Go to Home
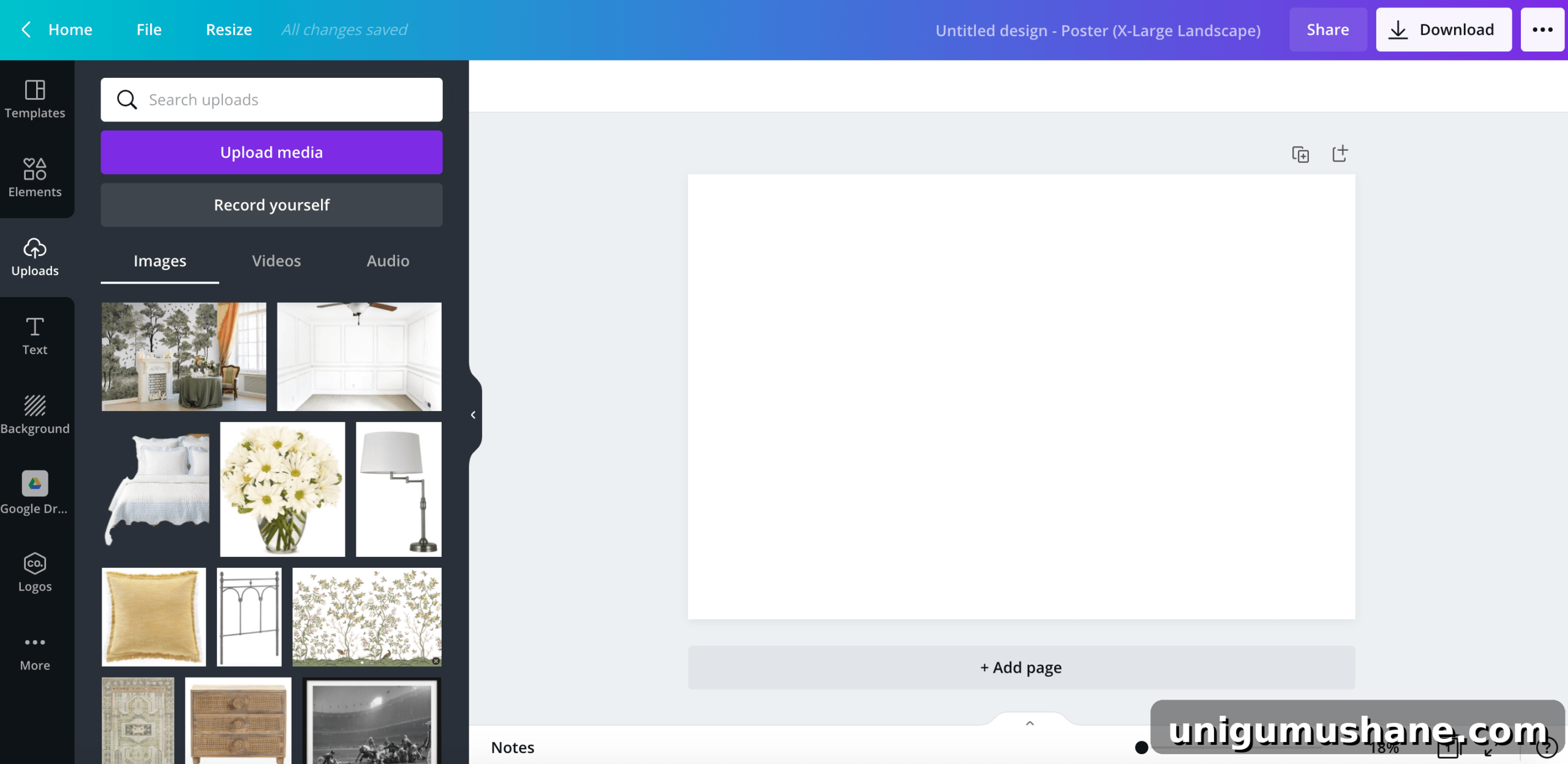Viewport: 1568px width, 764px height. (70, 29)
